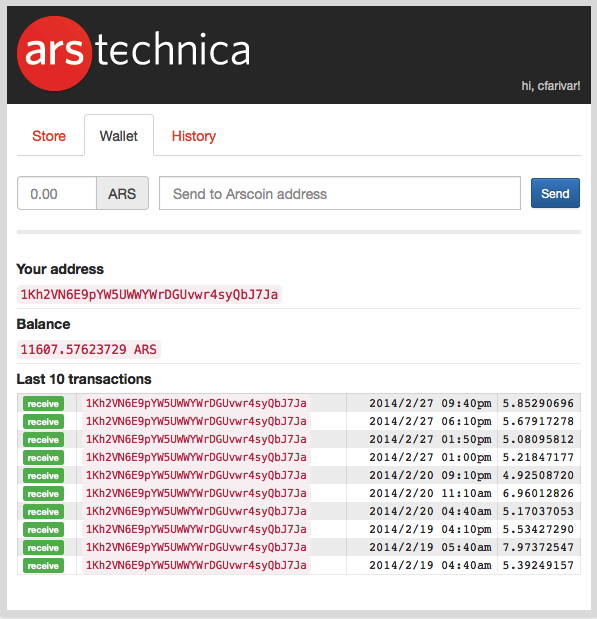This screenshot has width=597, height=619.
Task: Click the date 2014/2/19 05:40am
Action: coord(430,547)
